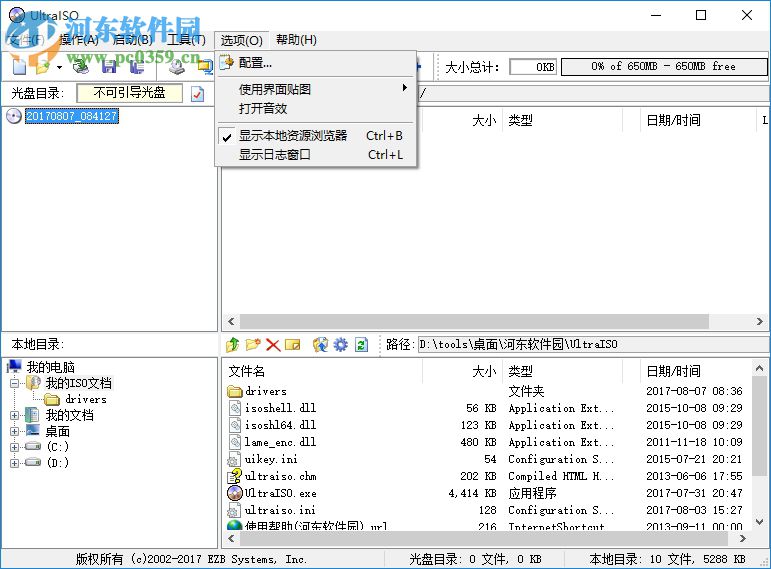Click the ultraiso.ini file icon
Viewport: 771px width, 569px height.
[x=234, y=510]
